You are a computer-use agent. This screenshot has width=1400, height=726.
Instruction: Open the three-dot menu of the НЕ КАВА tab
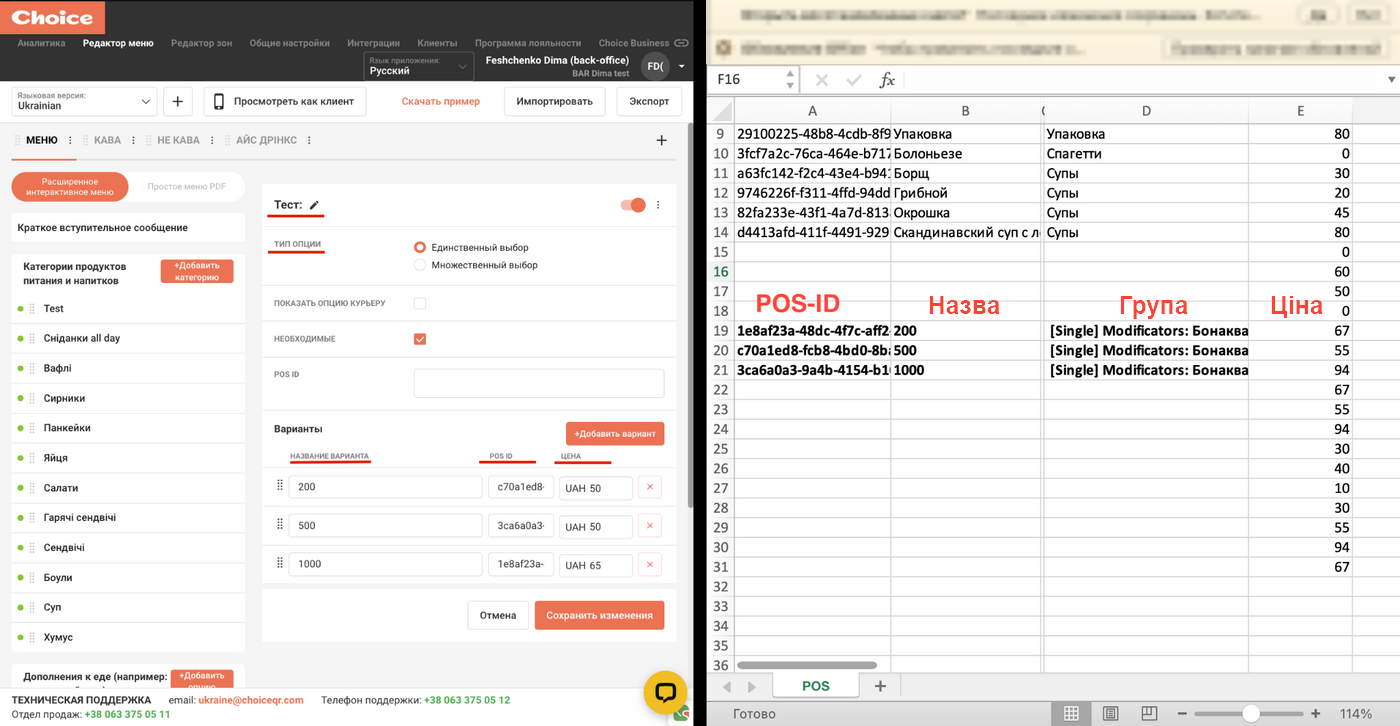[x=212, y=141]
